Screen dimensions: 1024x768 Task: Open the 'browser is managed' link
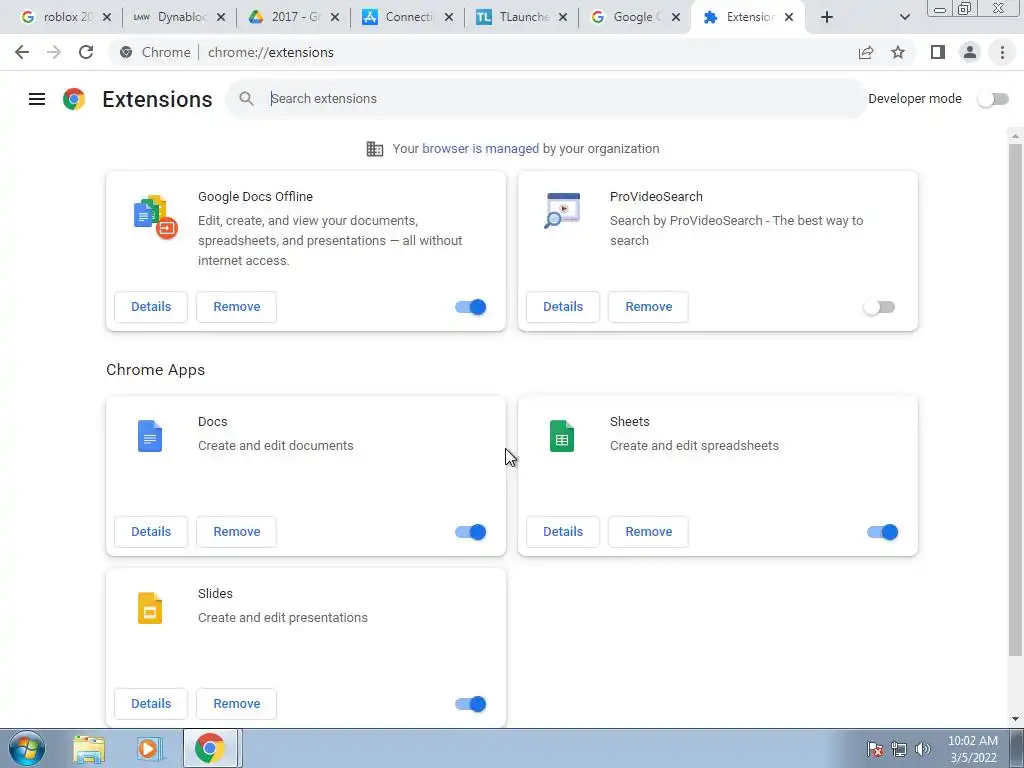click(481, 149)
